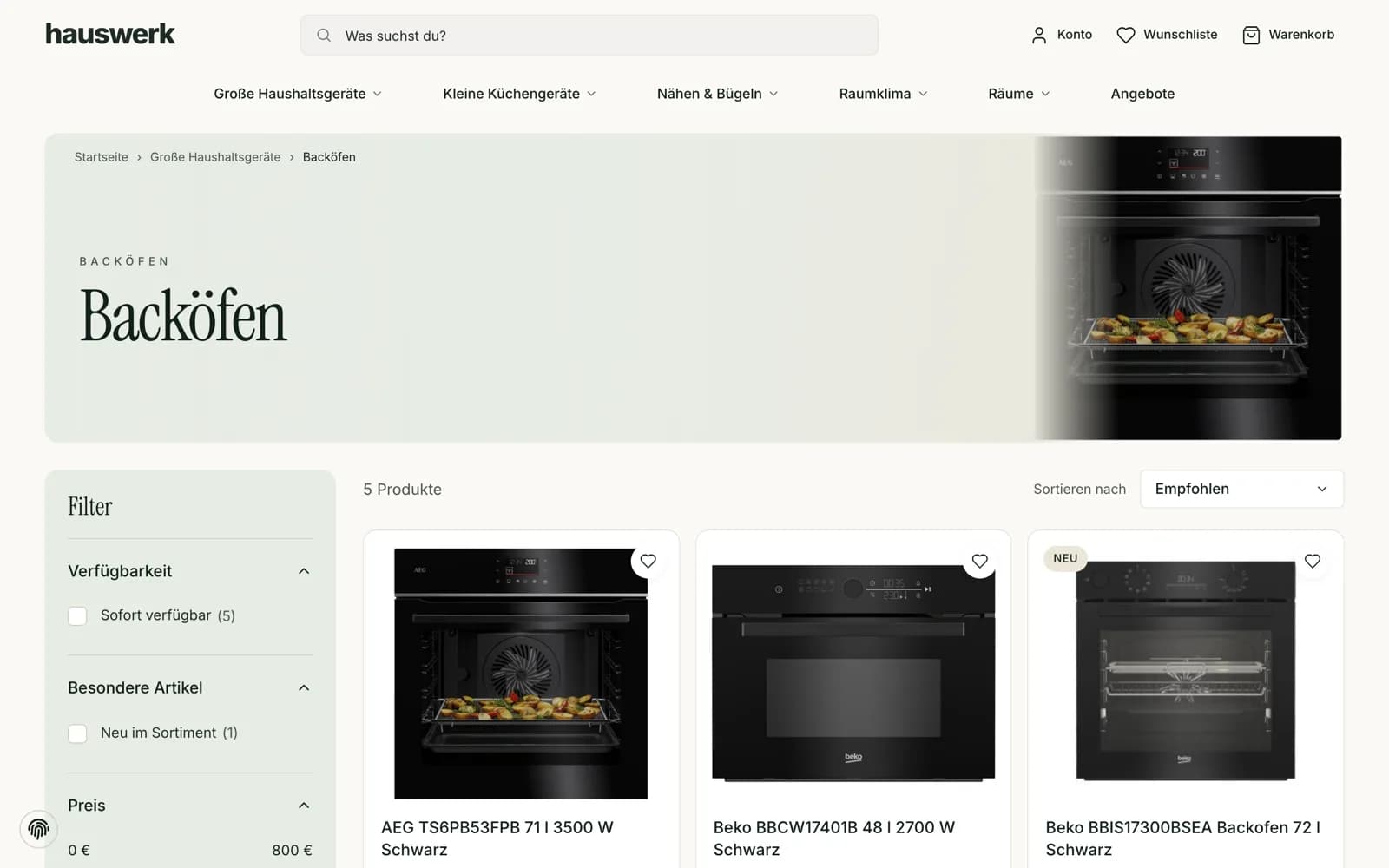
Task: Open the Warenkorb cart icon
Action: (x=1251, y=35)
